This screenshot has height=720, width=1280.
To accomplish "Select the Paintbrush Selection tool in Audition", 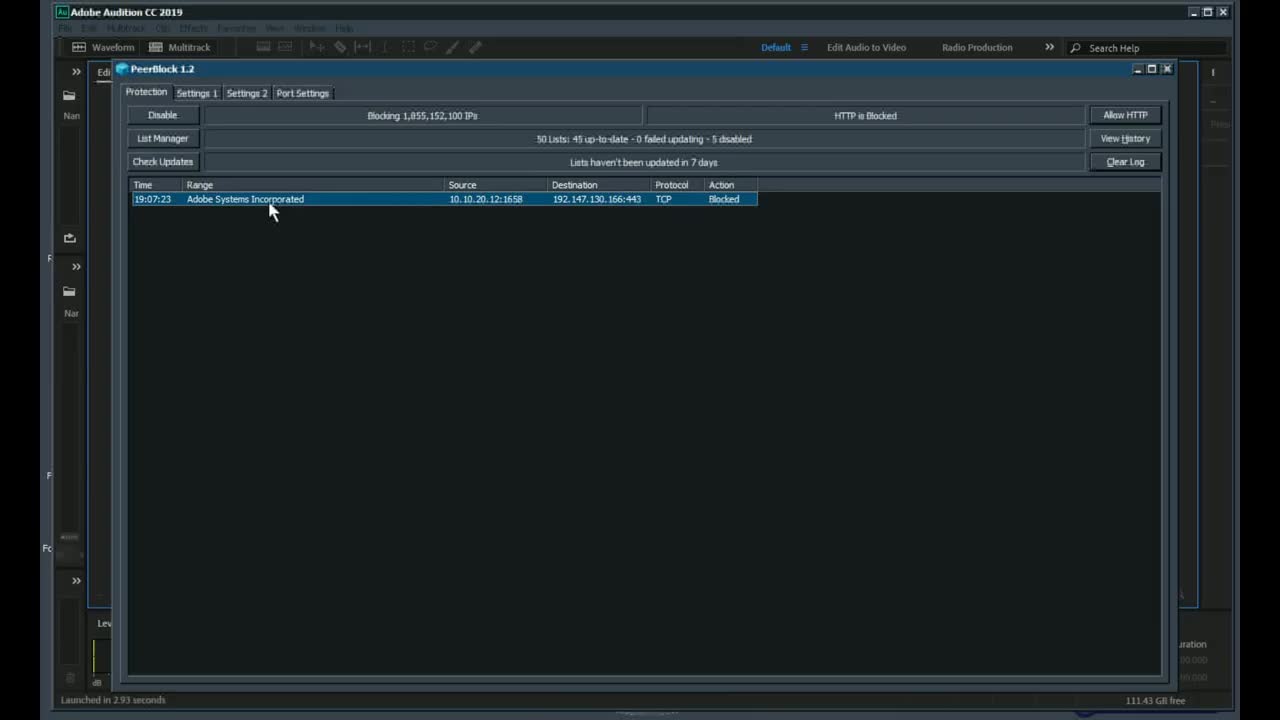I will pos(452,47).
